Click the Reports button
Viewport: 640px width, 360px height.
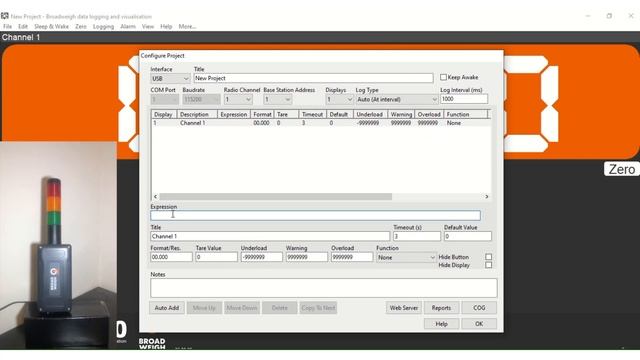coord(441,308)
